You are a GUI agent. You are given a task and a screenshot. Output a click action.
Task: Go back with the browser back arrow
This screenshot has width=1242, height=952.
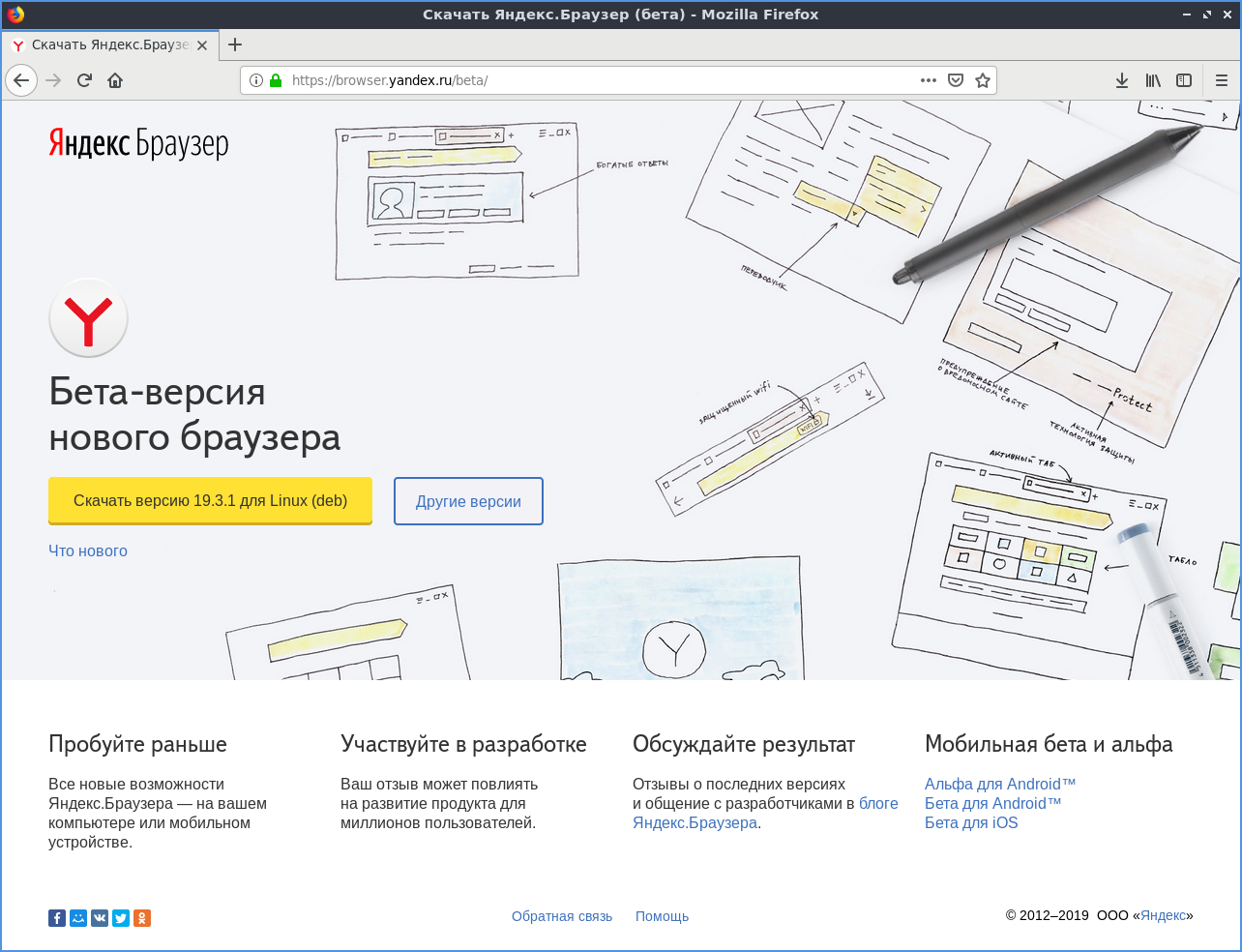pos(21,80)
